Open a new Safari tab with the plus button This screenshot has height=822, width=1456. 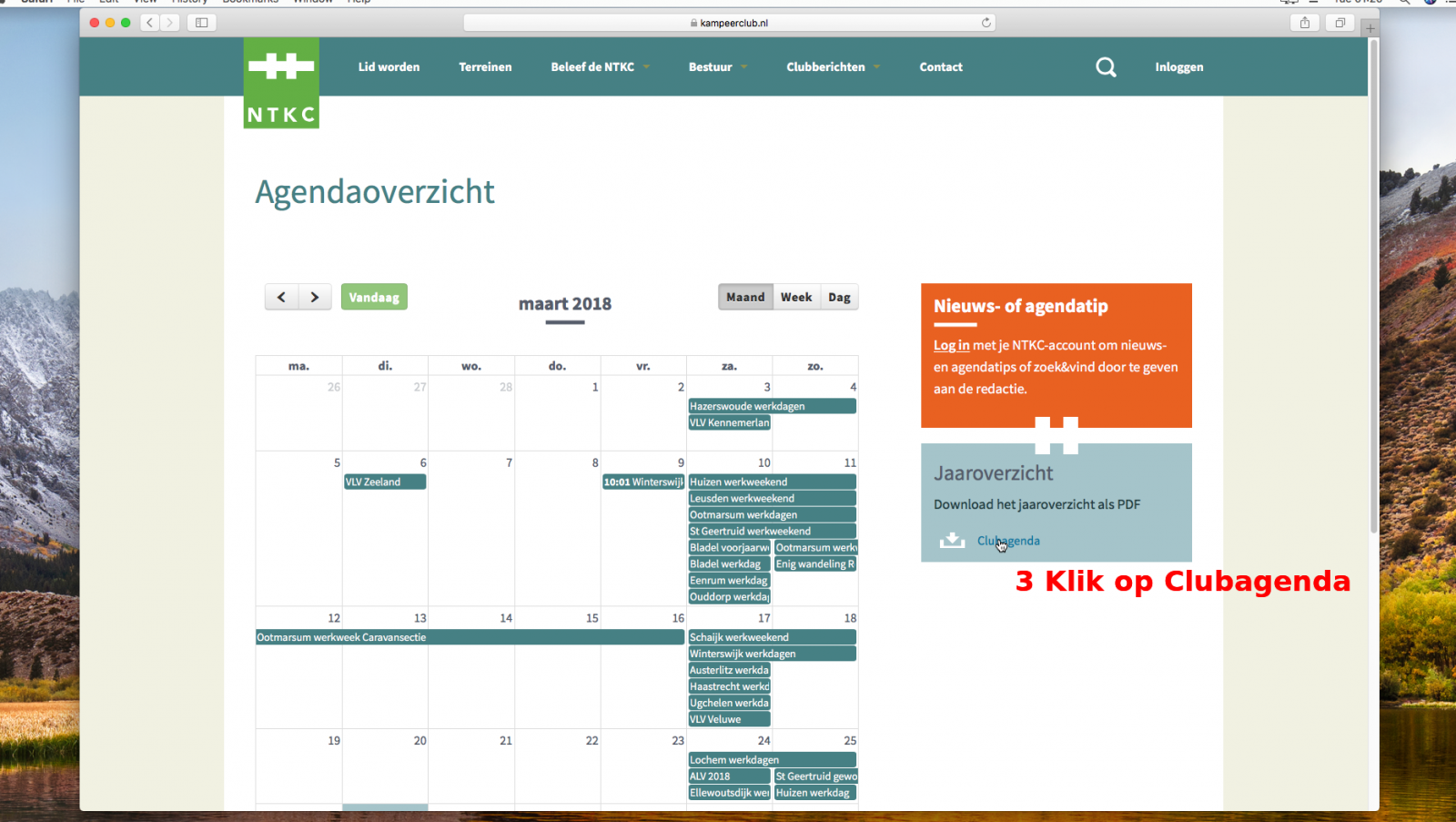[1370, 28]
